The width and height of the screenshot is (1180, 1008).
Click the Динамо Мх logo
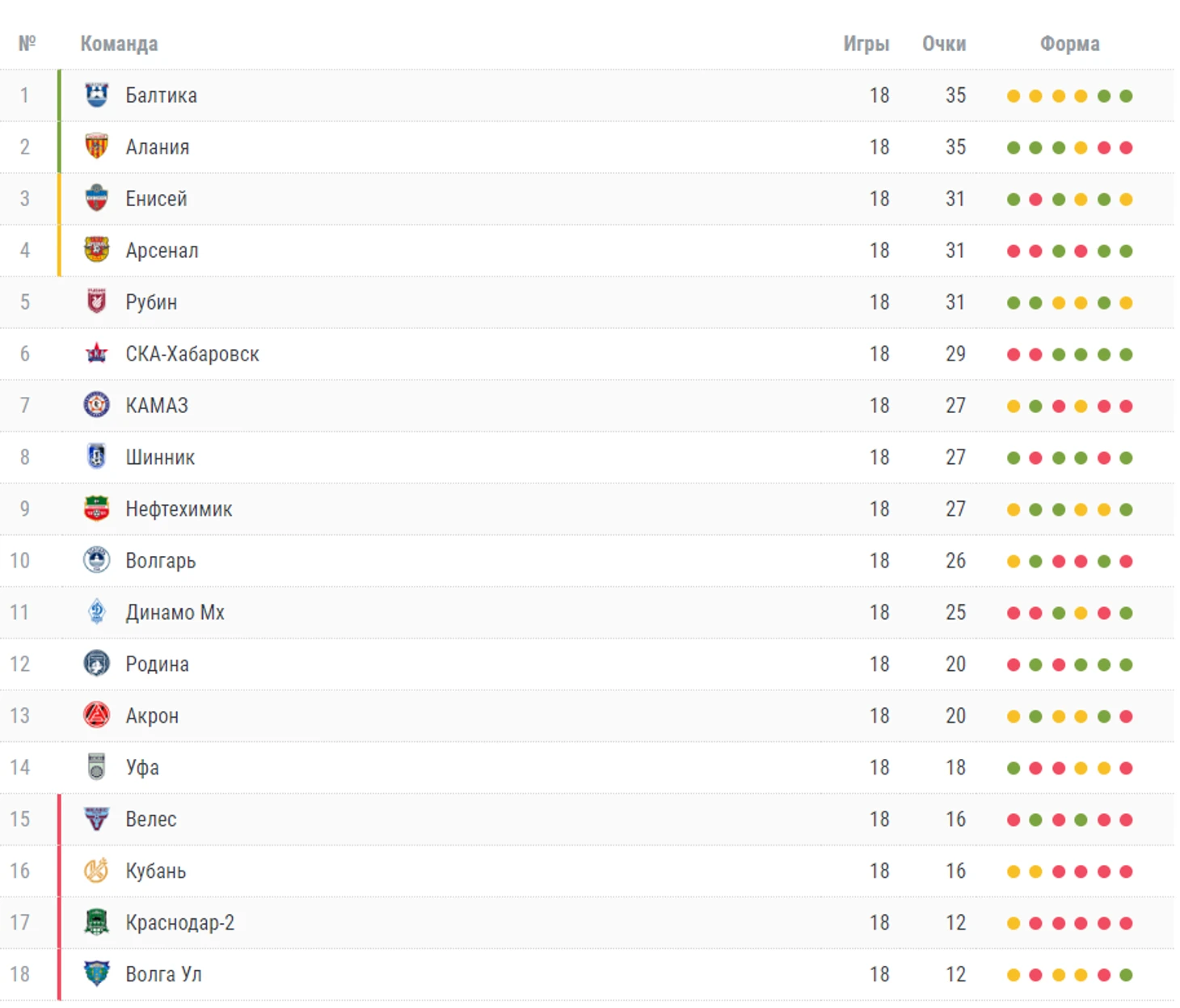pyautogui.click(x=96, y=612)
